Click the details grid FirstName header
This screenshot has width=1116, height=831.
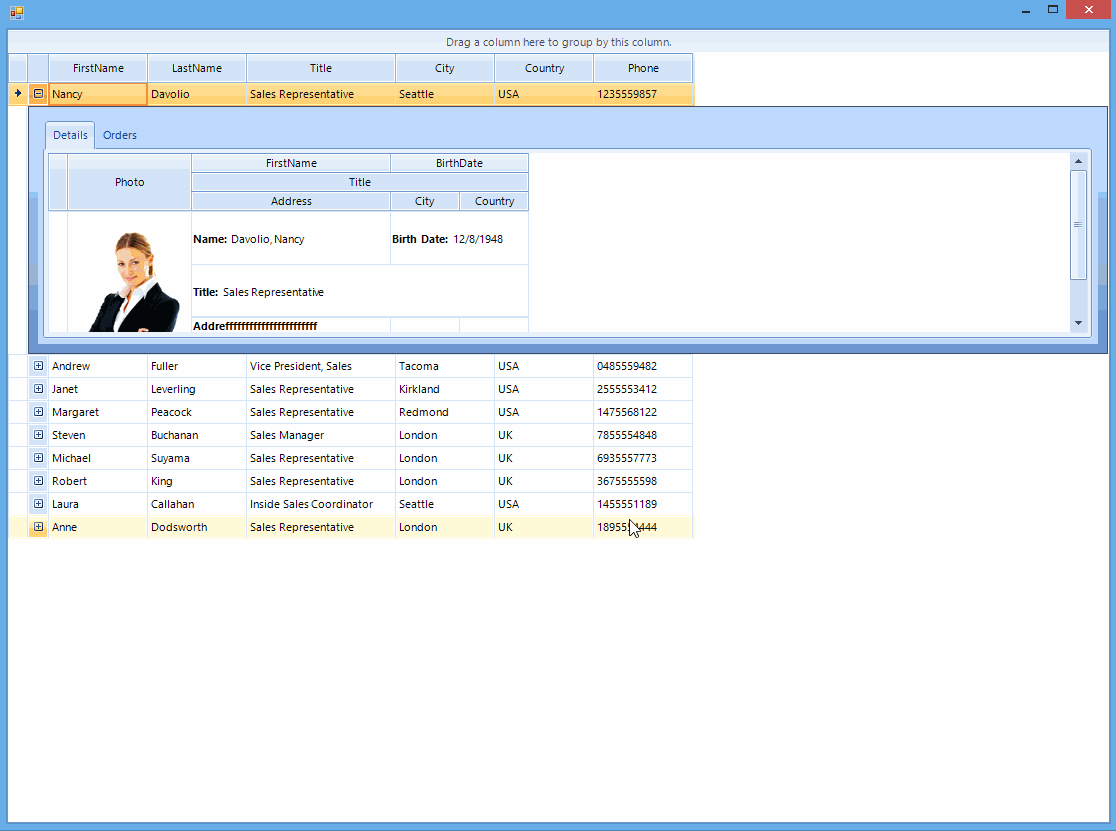click(x=291, y=163)
